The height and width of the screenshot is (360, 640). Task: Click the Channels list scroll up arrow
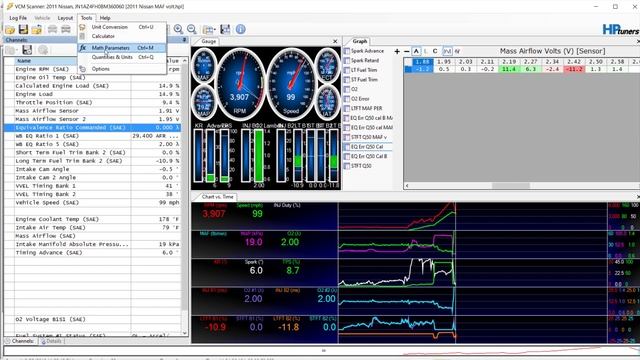tap(184, 60)
